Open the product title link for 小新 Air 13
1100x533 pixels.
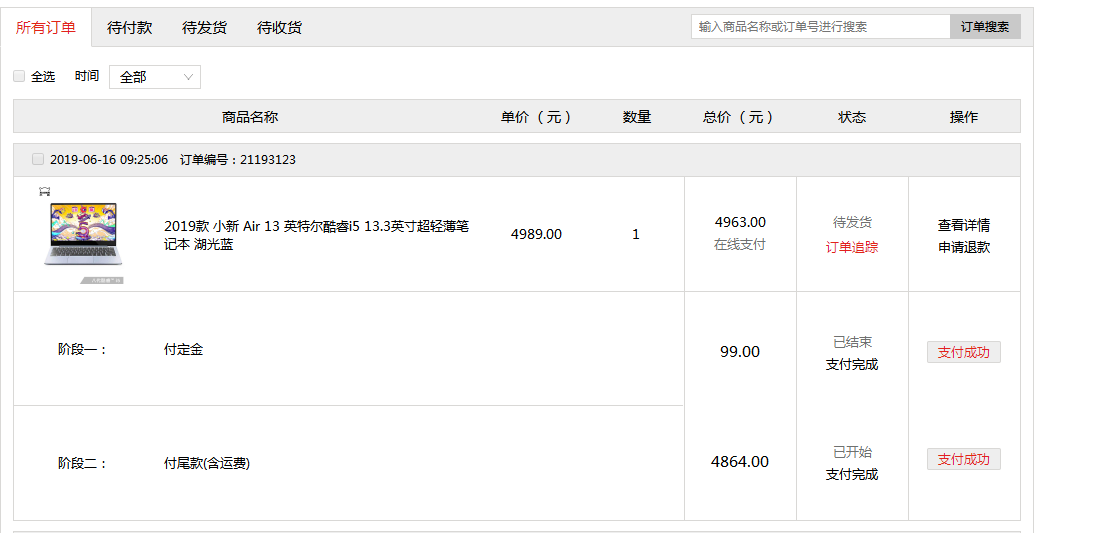[316, 235]
